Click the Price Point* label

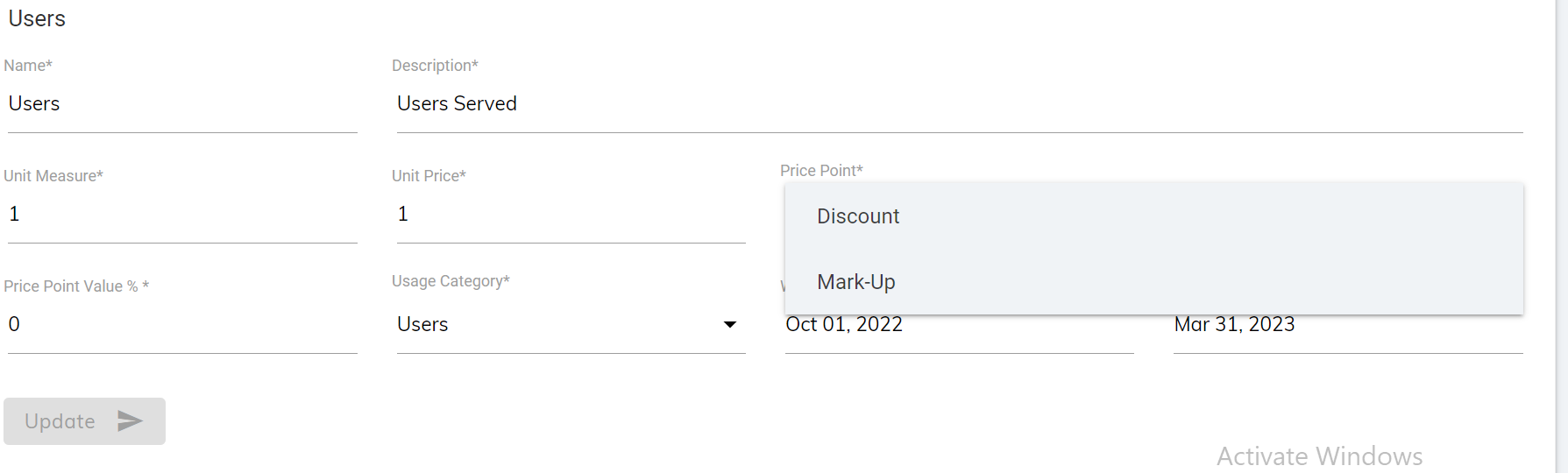coord(821,171)
